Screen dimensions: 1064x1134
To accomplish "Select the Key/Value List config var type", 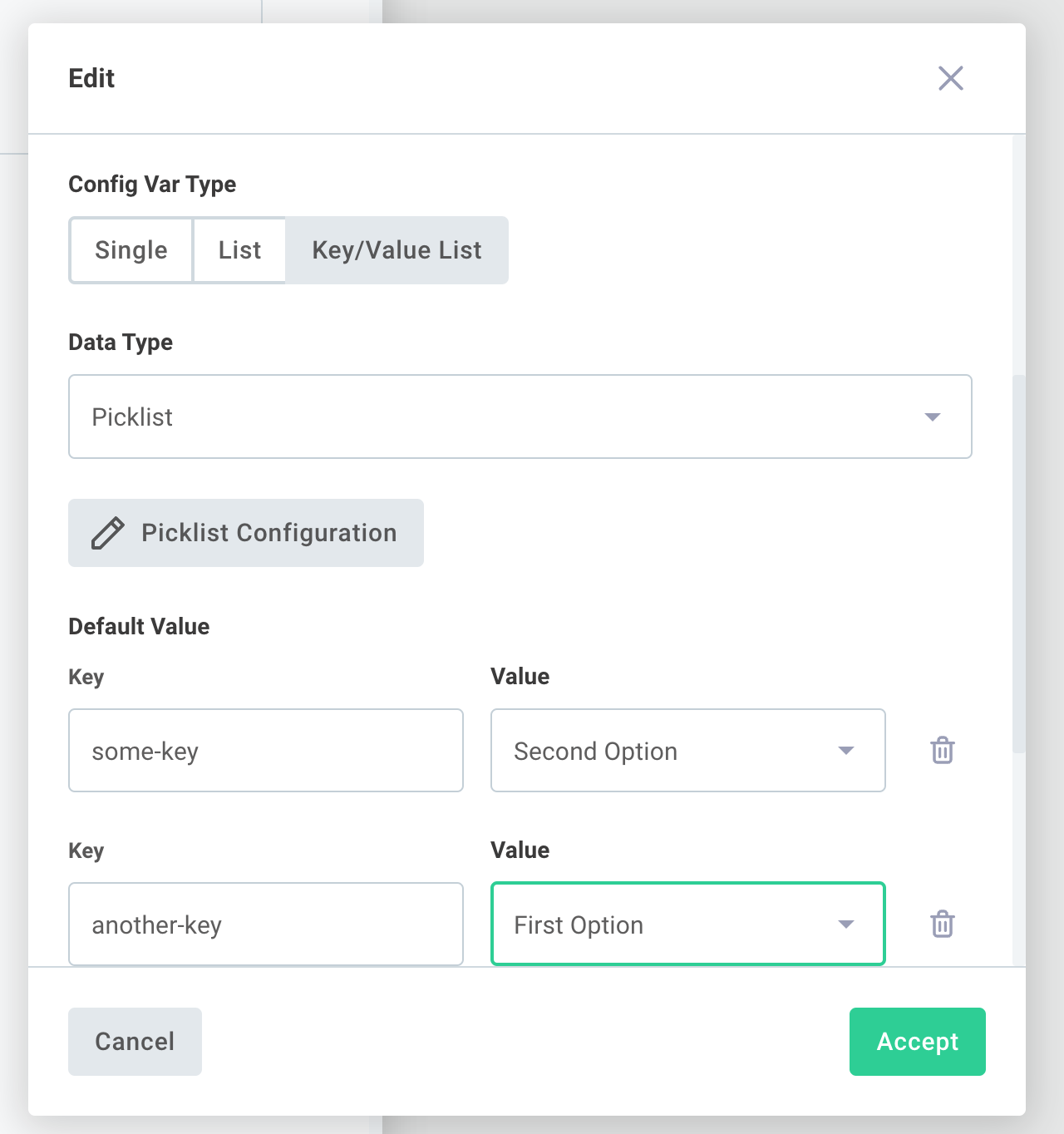I will [397, 250].
